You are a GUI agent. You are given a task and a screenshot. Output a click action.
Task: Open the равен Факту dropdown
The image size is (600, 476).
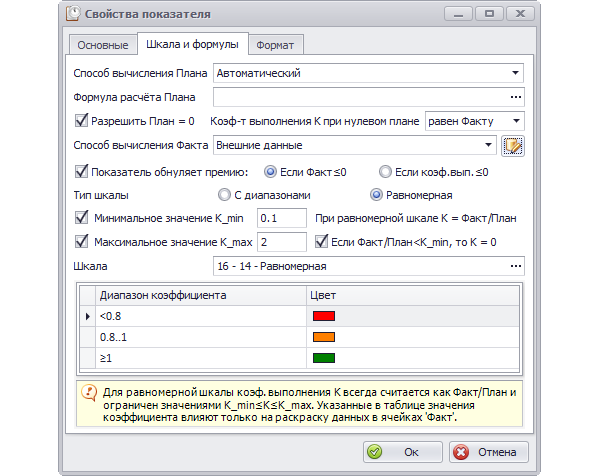tap(516, 121)
